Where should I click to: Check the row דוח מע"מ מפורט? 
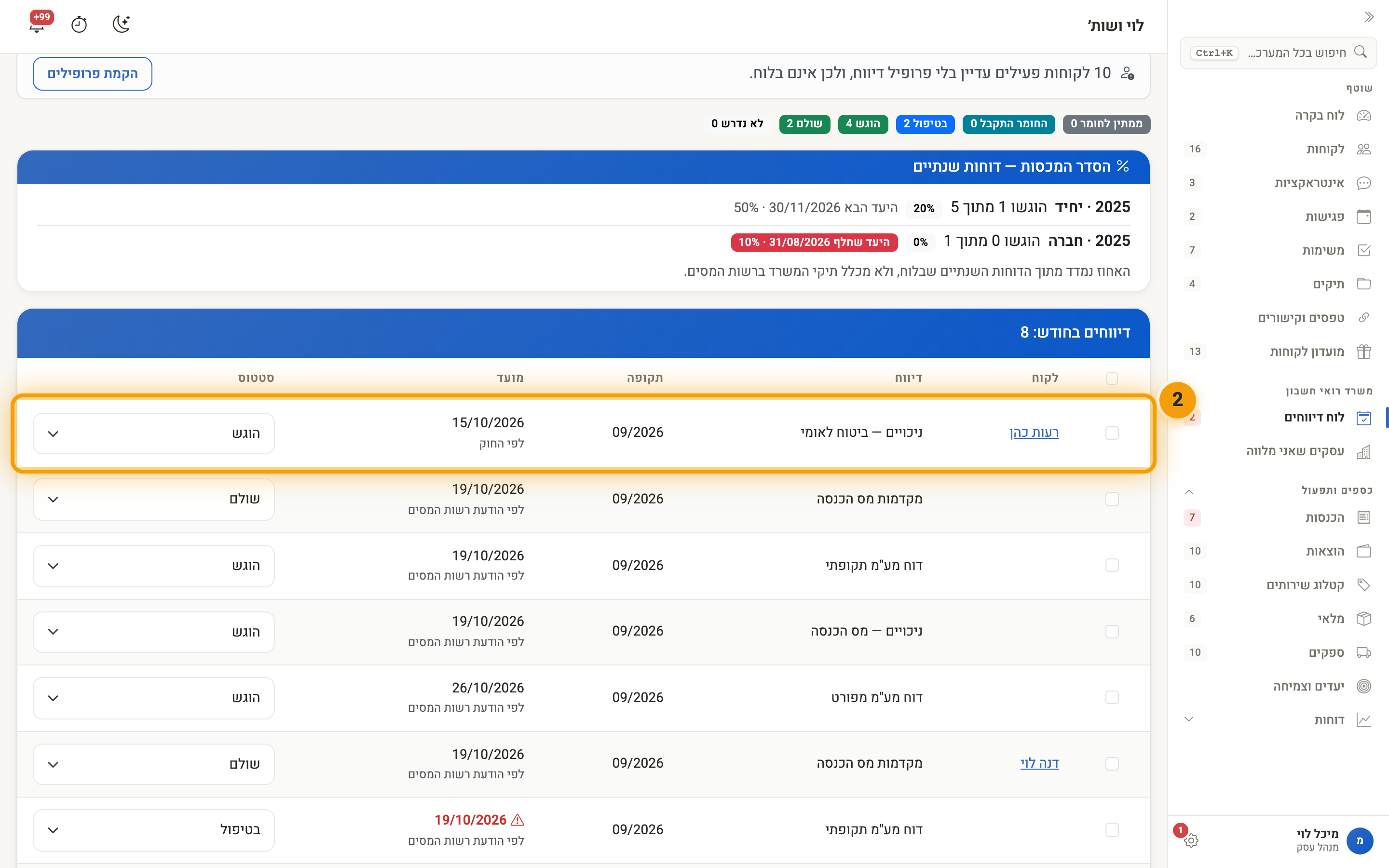(1112, 697)
